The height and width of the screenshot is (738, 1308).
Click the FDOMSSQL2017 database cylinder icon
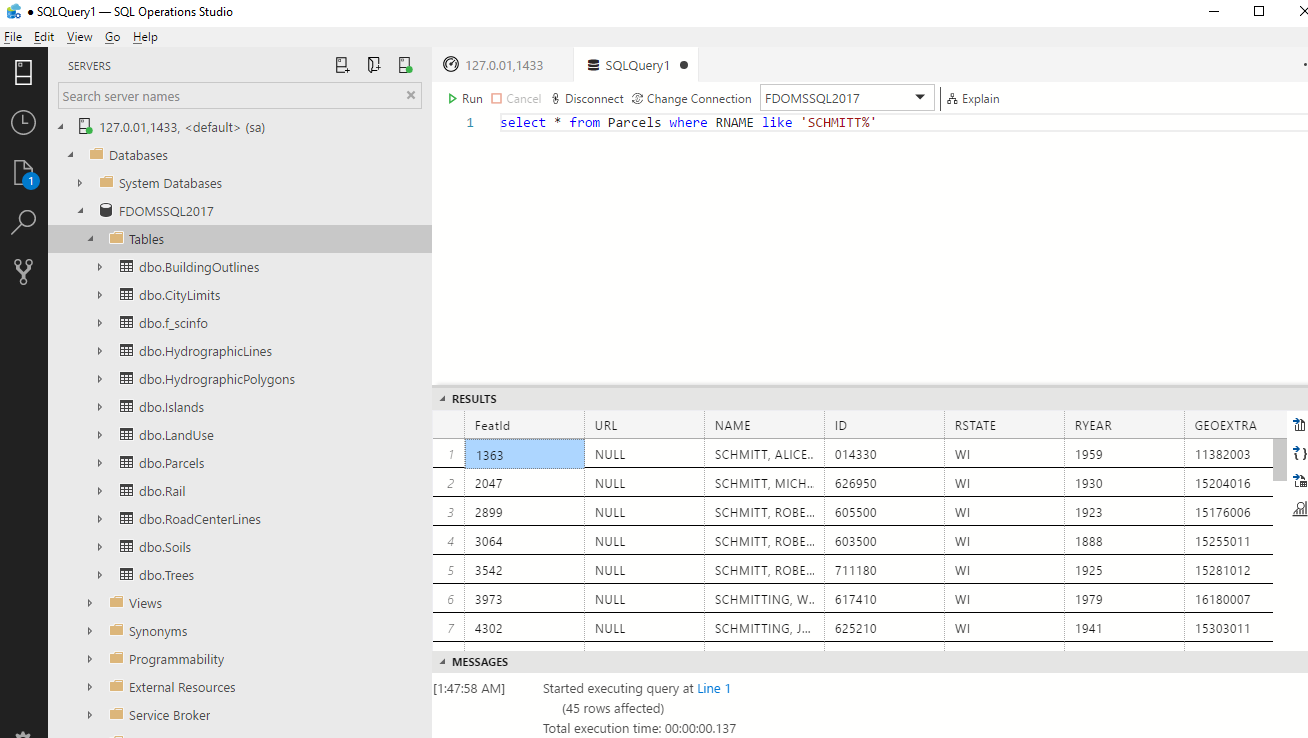coord(106,211)
